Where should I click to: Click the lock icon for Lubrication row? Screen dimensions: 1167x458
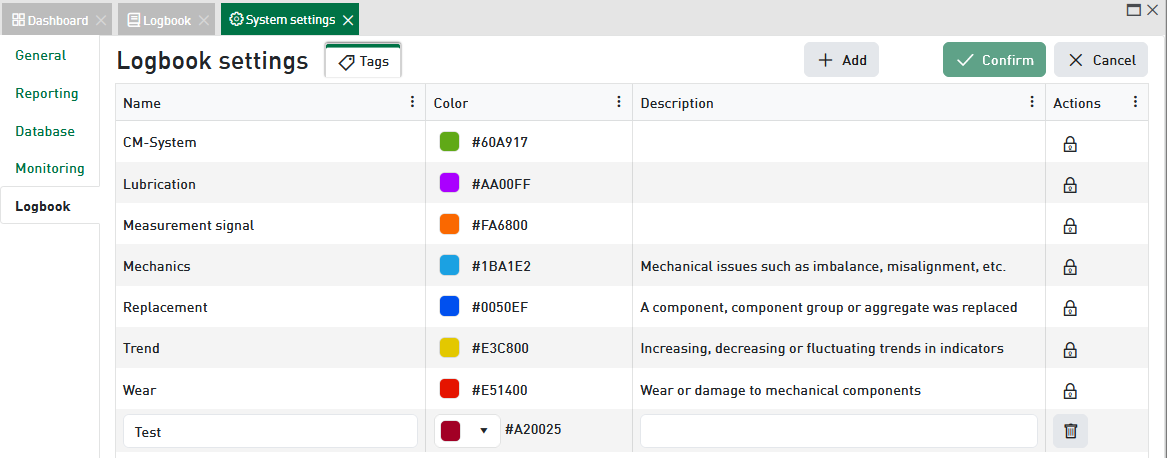1069,185
